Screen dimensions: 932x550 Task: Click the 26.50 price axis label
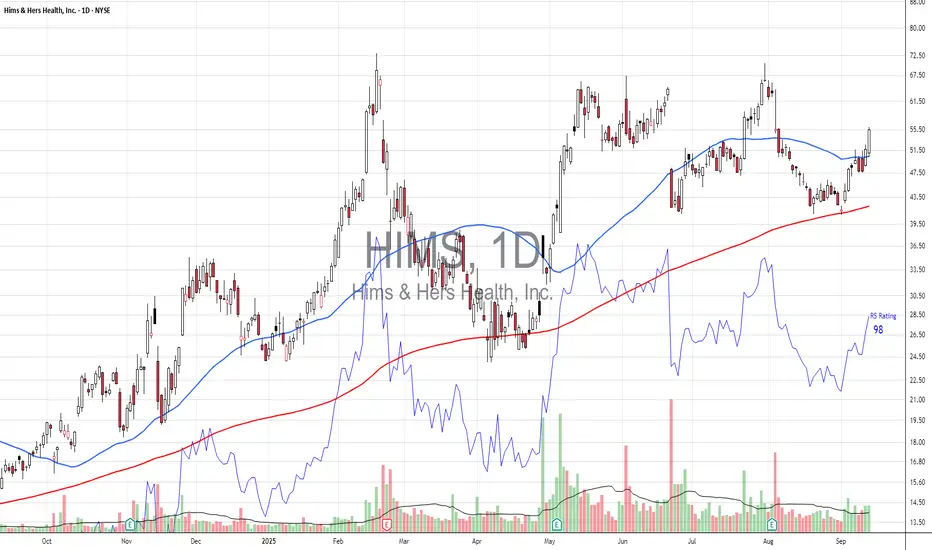click(917, 335)
